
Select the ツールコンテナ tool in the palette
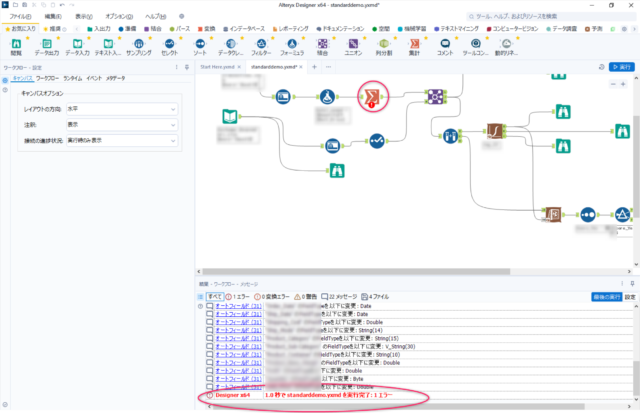pyautogui.click(x=476, y=47)
